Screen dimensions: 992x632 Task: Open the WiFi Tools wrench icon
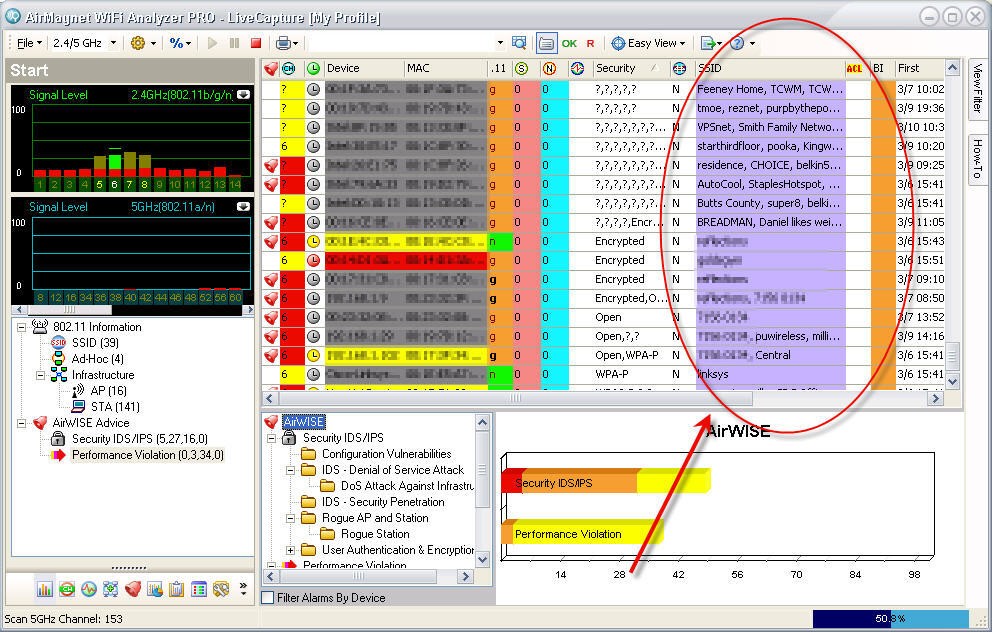pos(221,589)
